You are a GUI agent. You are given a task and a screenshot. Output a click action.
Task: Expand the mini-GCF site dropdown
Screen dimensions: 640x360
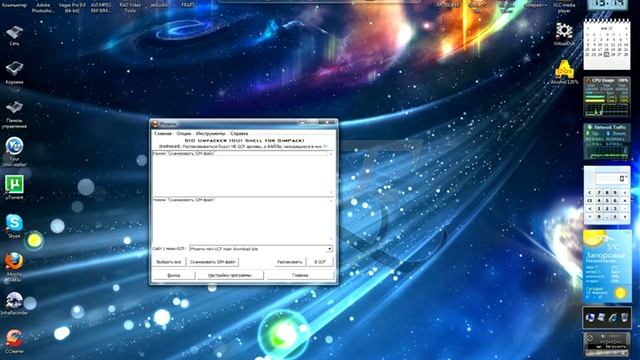click(x=329, y=249)
